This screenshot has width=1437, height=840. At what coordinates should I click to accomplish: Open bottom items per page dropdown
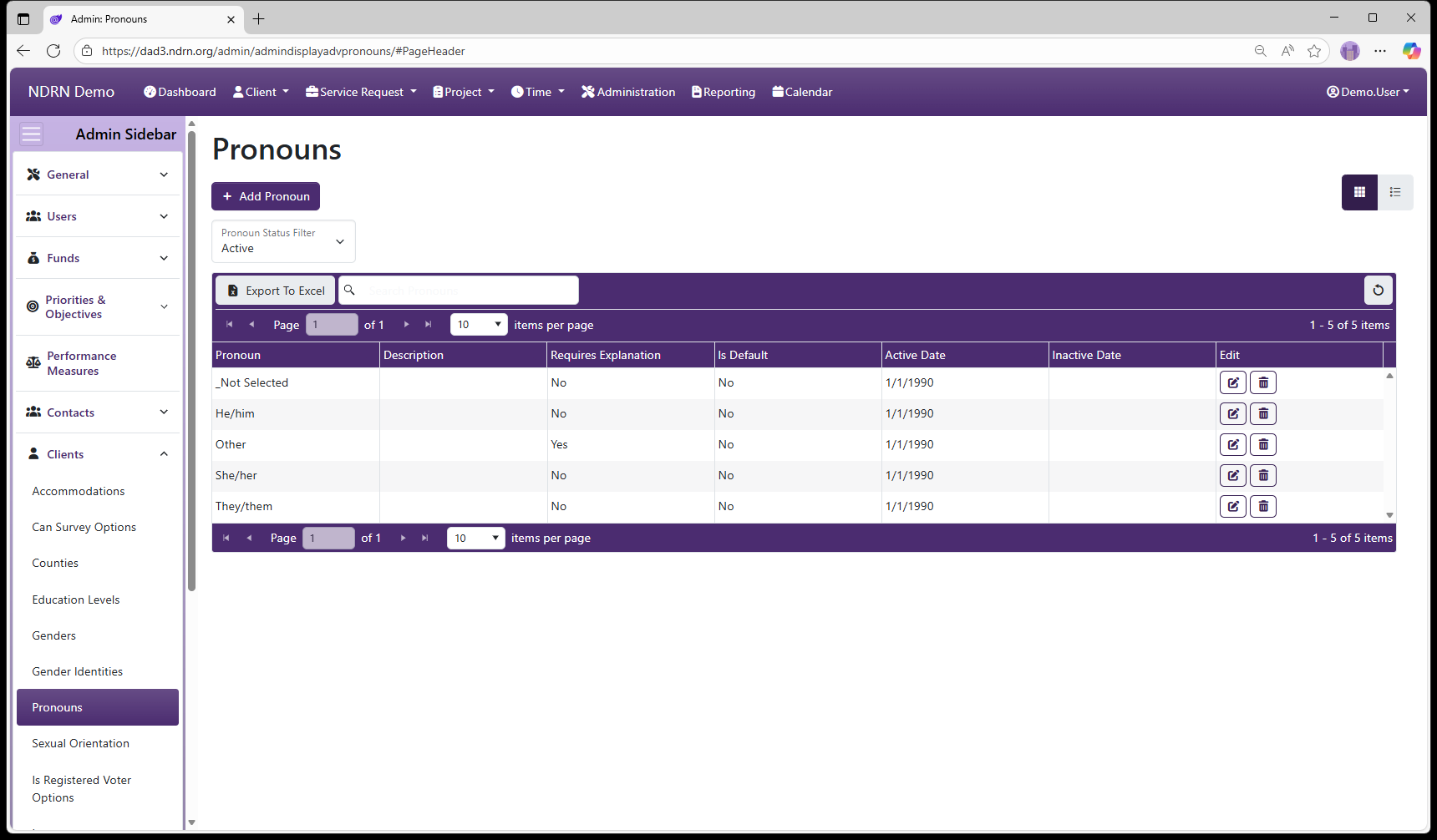tap(476, 538)
